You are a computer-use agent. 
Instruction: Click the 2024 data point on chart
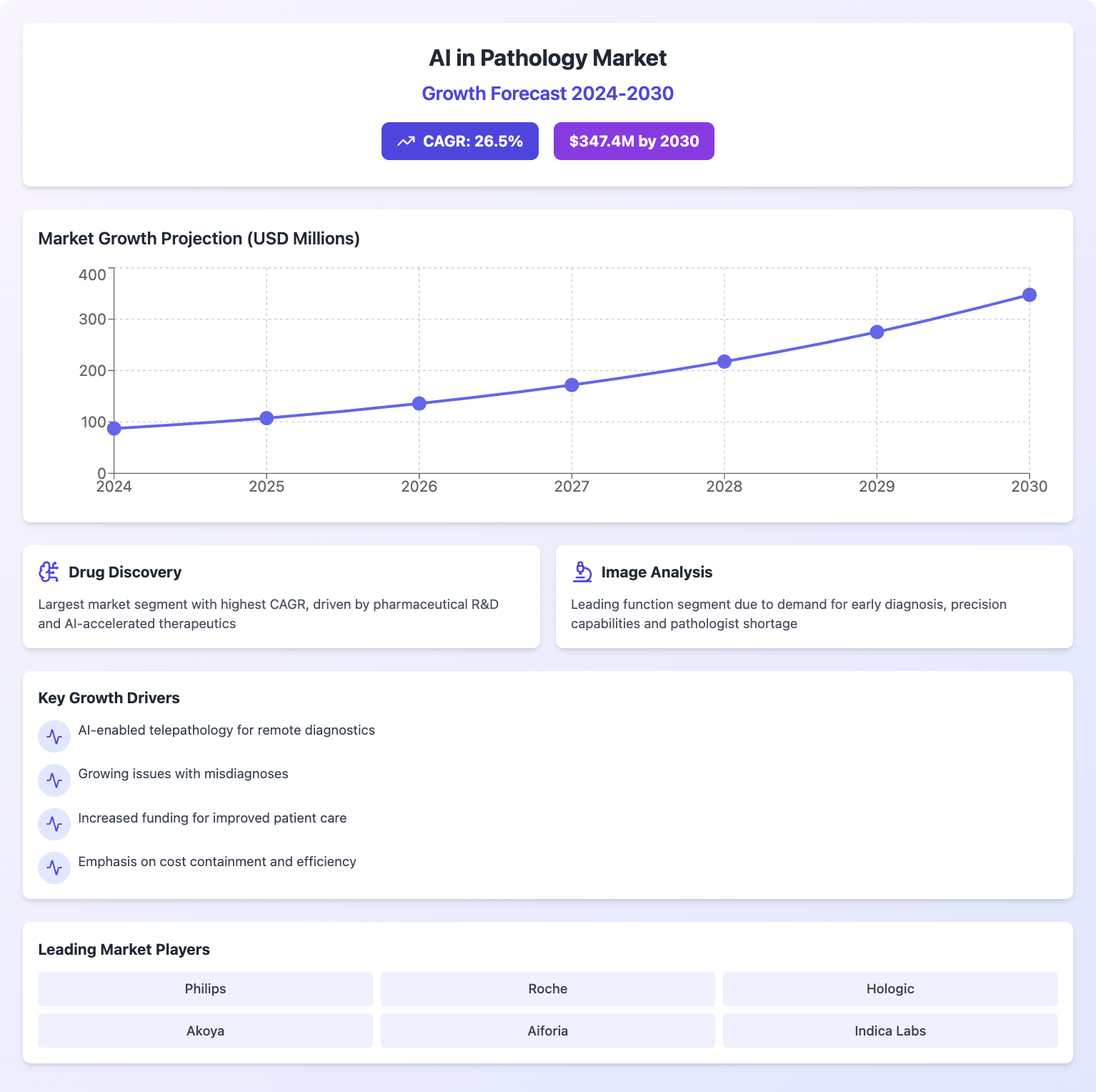coord(114,429)
